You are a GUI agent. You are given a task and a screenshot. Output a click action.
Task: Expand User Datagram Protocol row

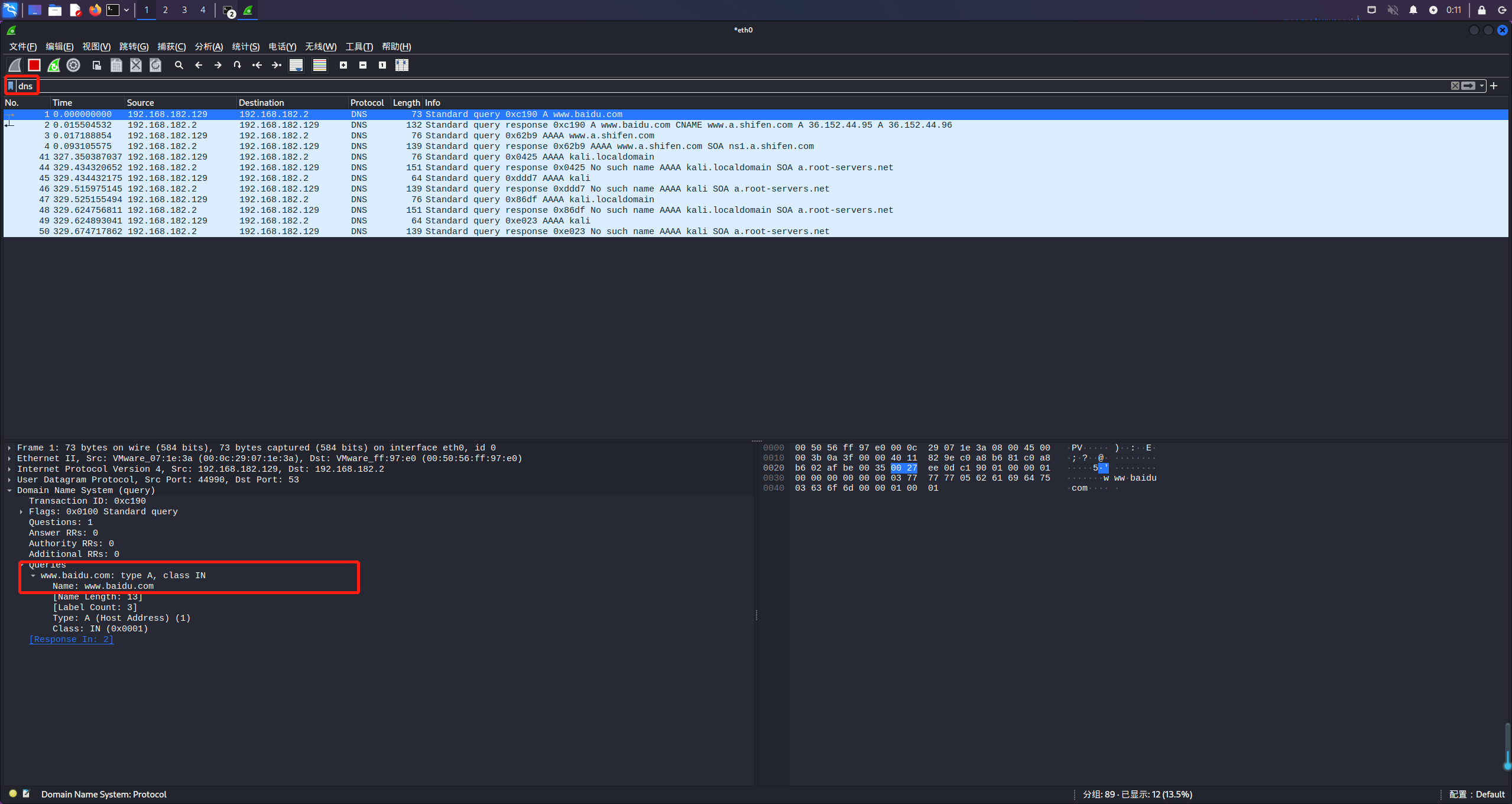coord(9,480)
